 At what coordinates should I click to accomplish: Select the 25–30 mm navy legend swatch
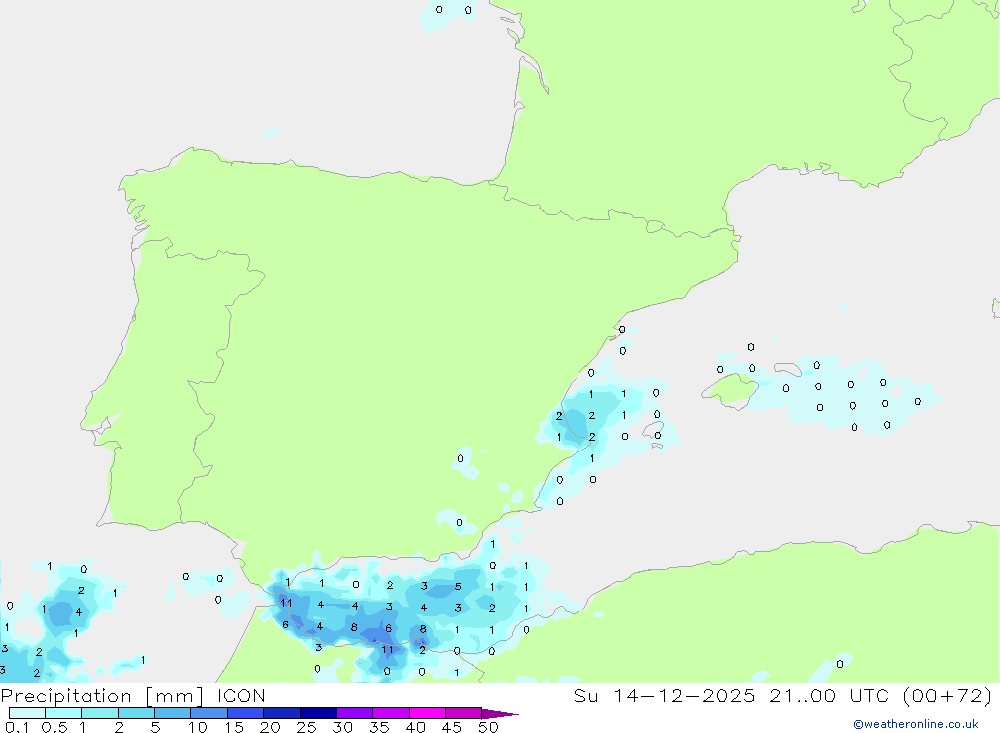pos(318,713)
